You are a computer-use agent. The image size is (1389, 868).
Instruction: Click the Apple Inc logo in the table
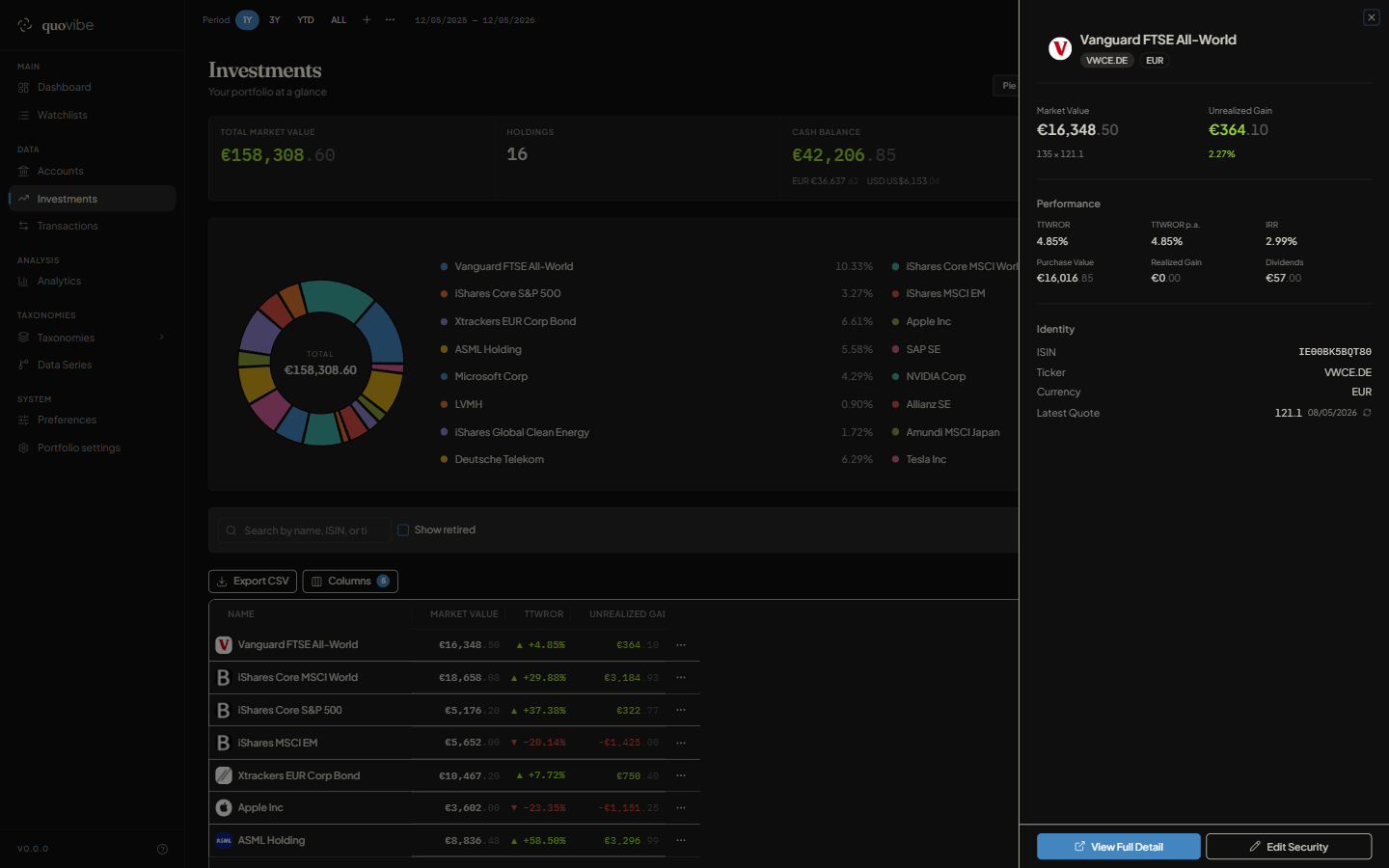224,808
